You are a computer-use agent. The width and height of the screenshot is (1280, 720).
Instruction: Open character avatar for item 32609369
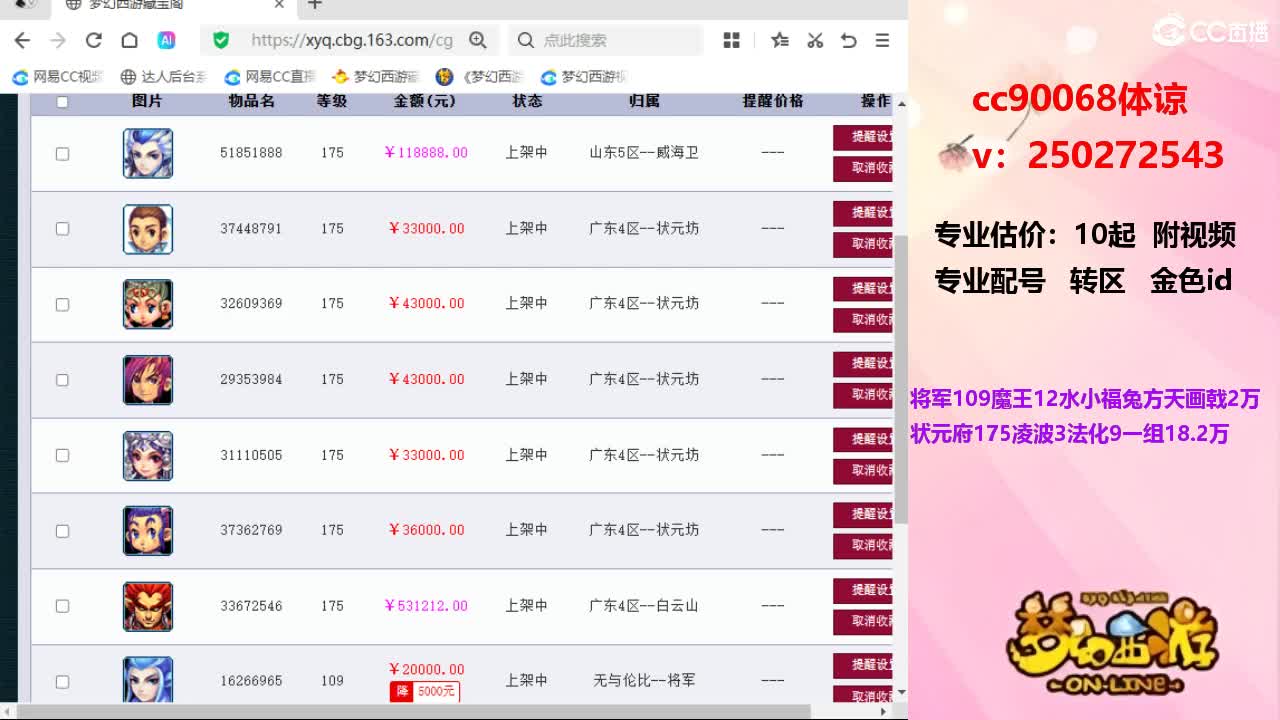pyautogui.click(x=148, y=304)
